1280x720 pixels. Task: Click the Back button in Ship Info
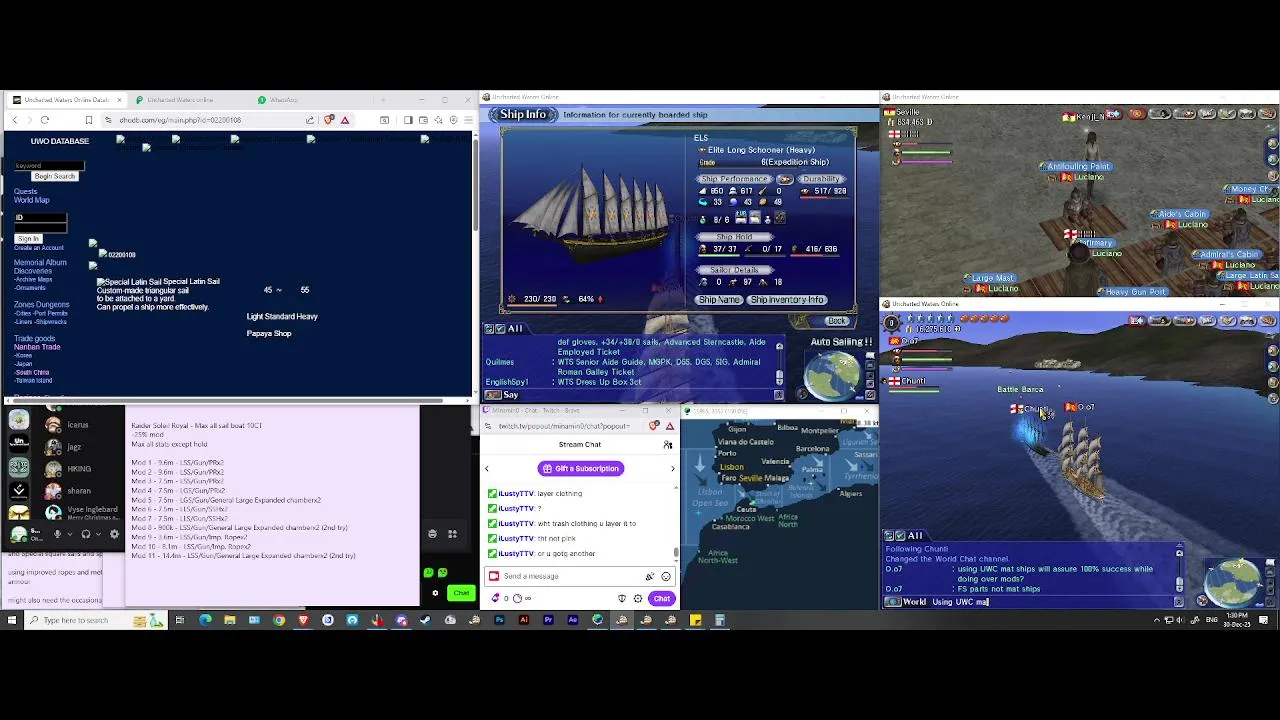point(836,321)
